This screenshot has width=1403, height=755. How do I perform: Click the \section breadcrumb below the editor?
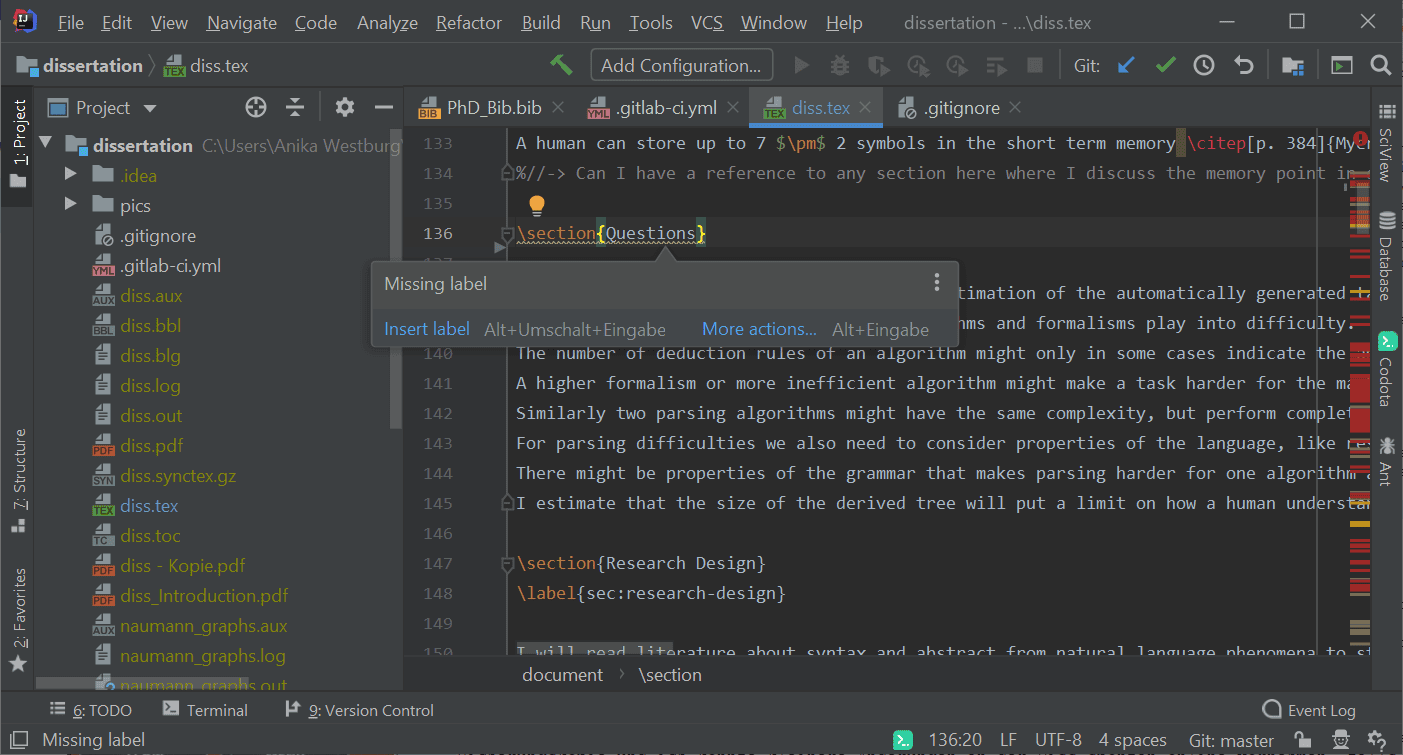point(670,674)
